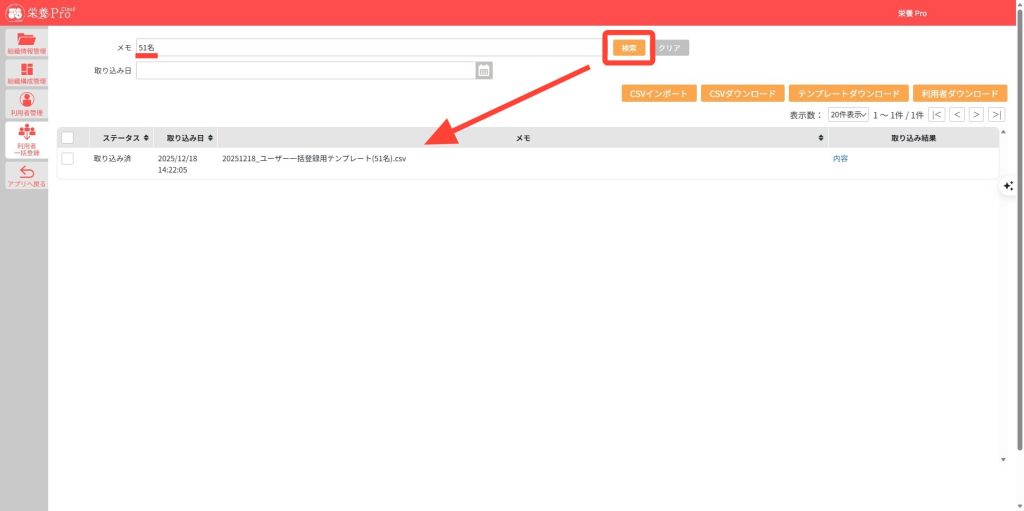Click the 栄養Pro logo in header
Viewport: 1024px width, 511px height.
click(x=41, y=13)
